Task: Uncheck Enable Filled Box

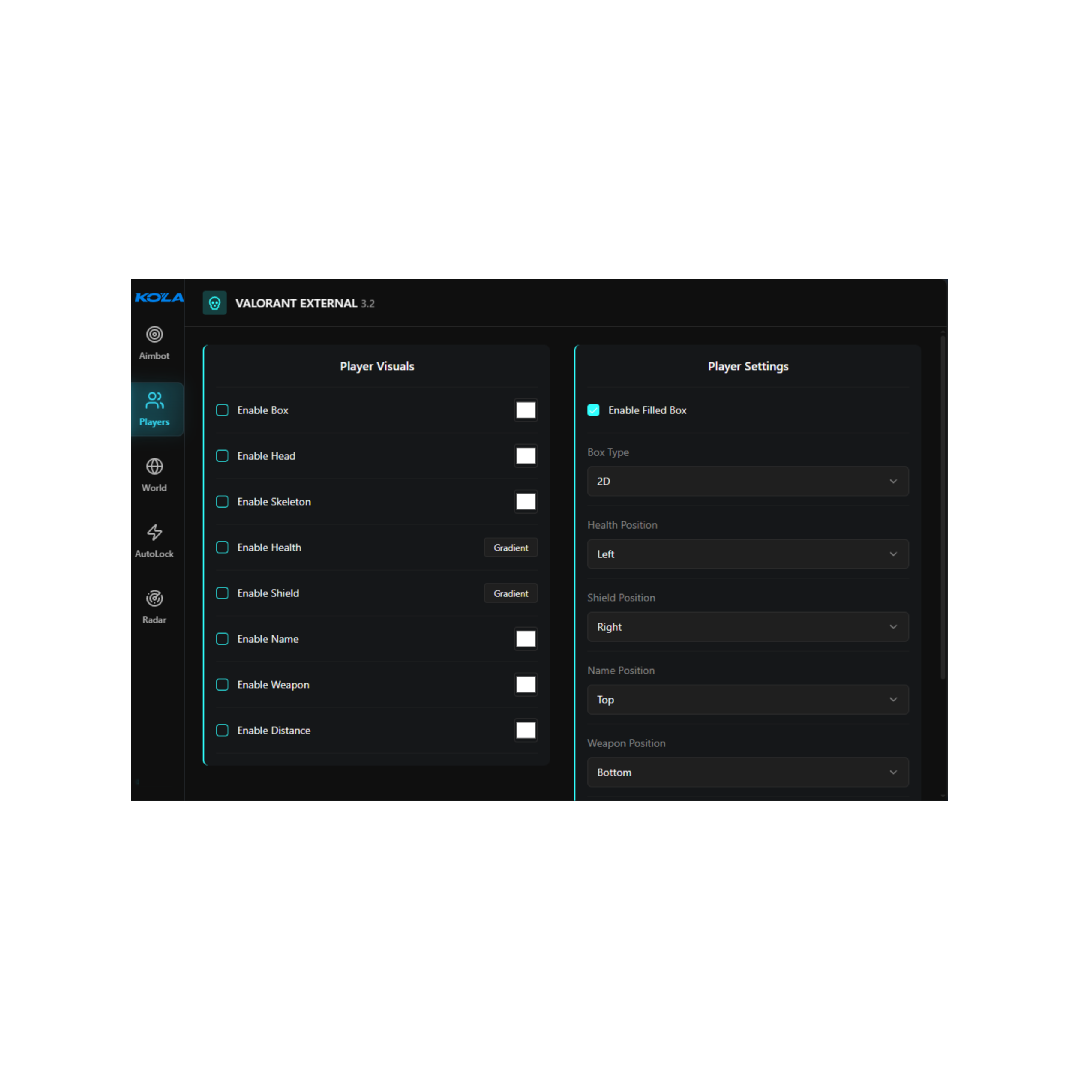Action: (x=593, y=410)
